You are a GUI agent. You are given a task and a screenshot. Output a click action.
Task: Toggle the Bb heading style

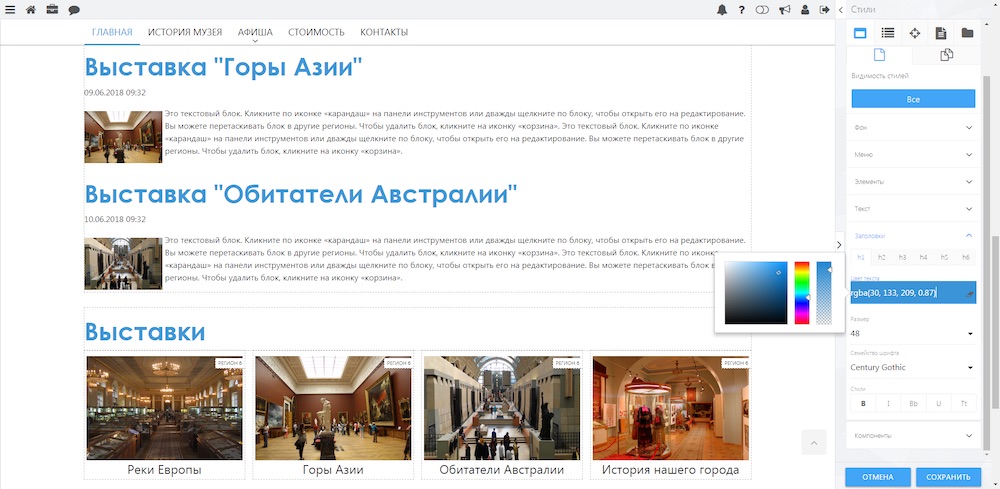pyautogui.click(x=913, y=404)
